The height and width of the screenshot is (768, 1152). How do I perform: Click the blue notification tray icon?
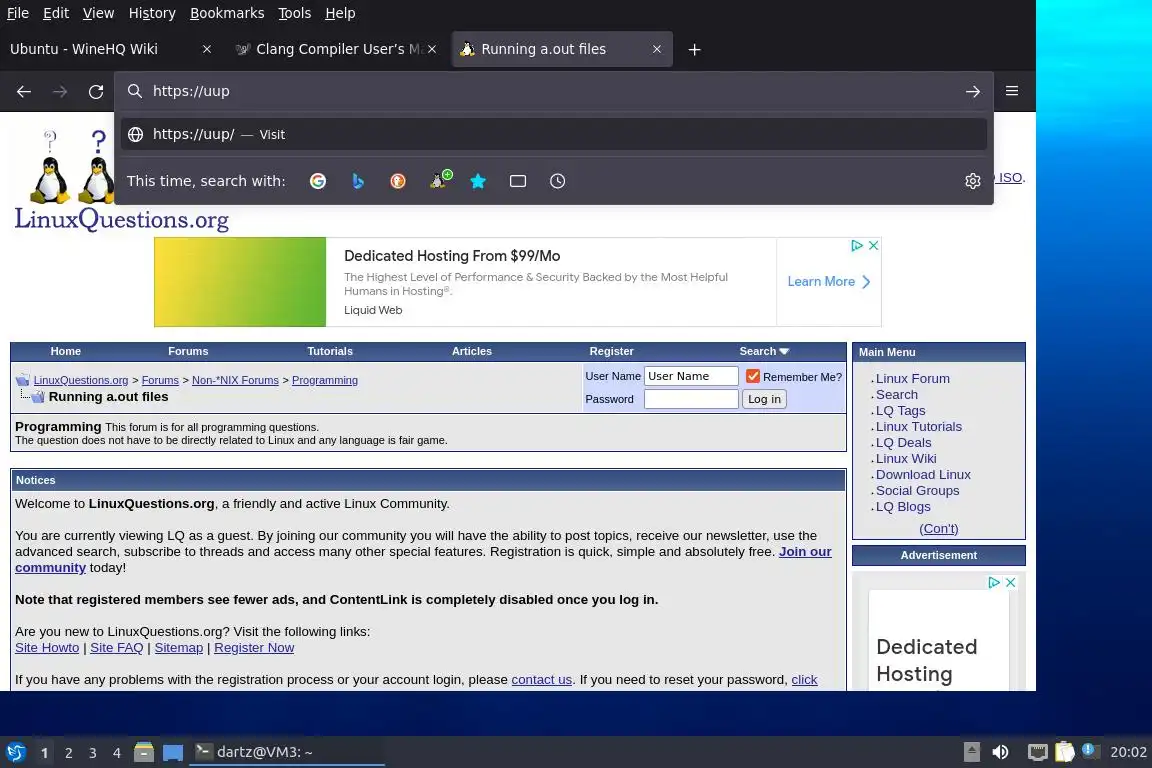1090,750
